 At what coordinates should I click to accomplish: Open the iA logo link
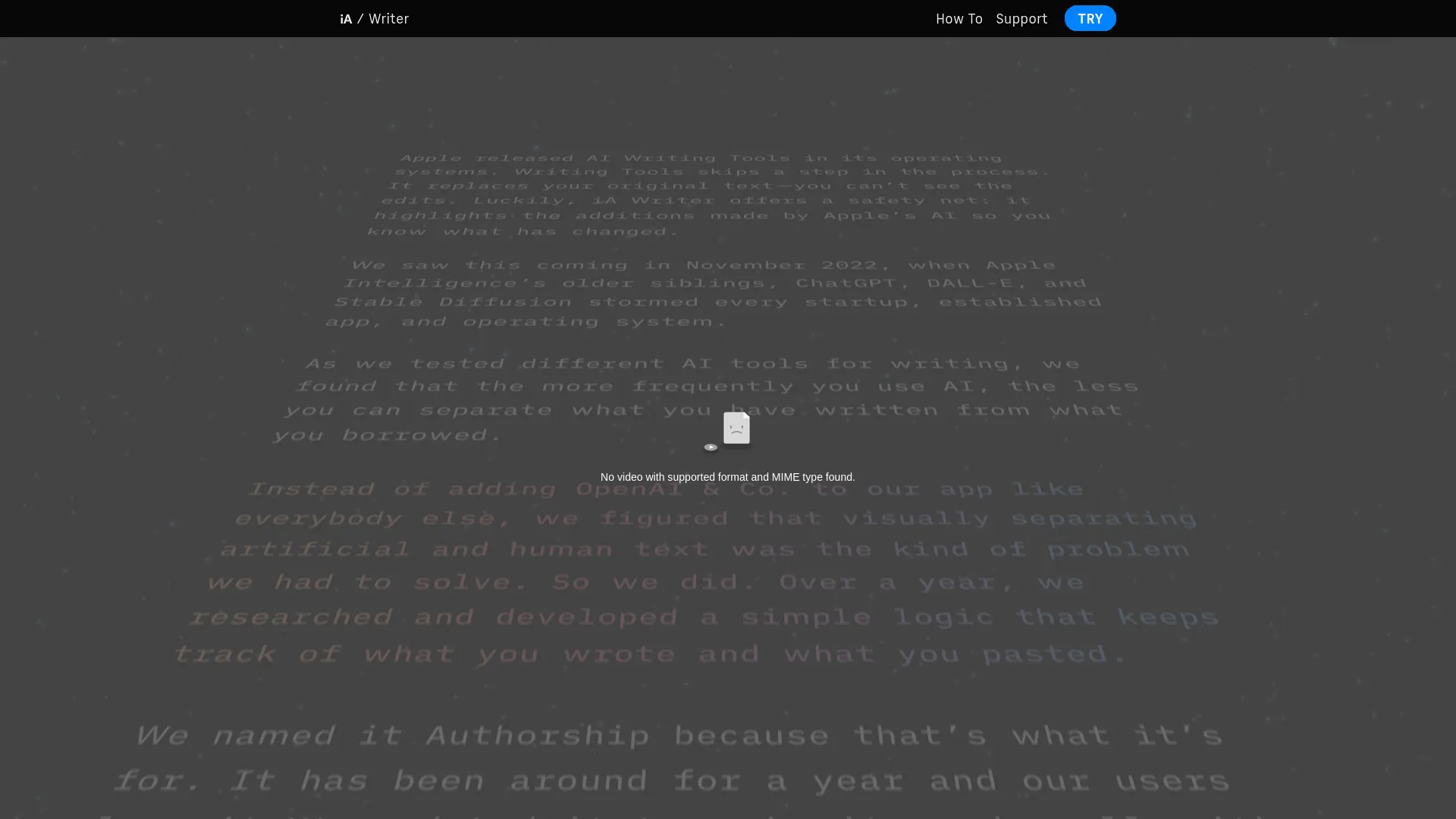(x=346, y=19)
